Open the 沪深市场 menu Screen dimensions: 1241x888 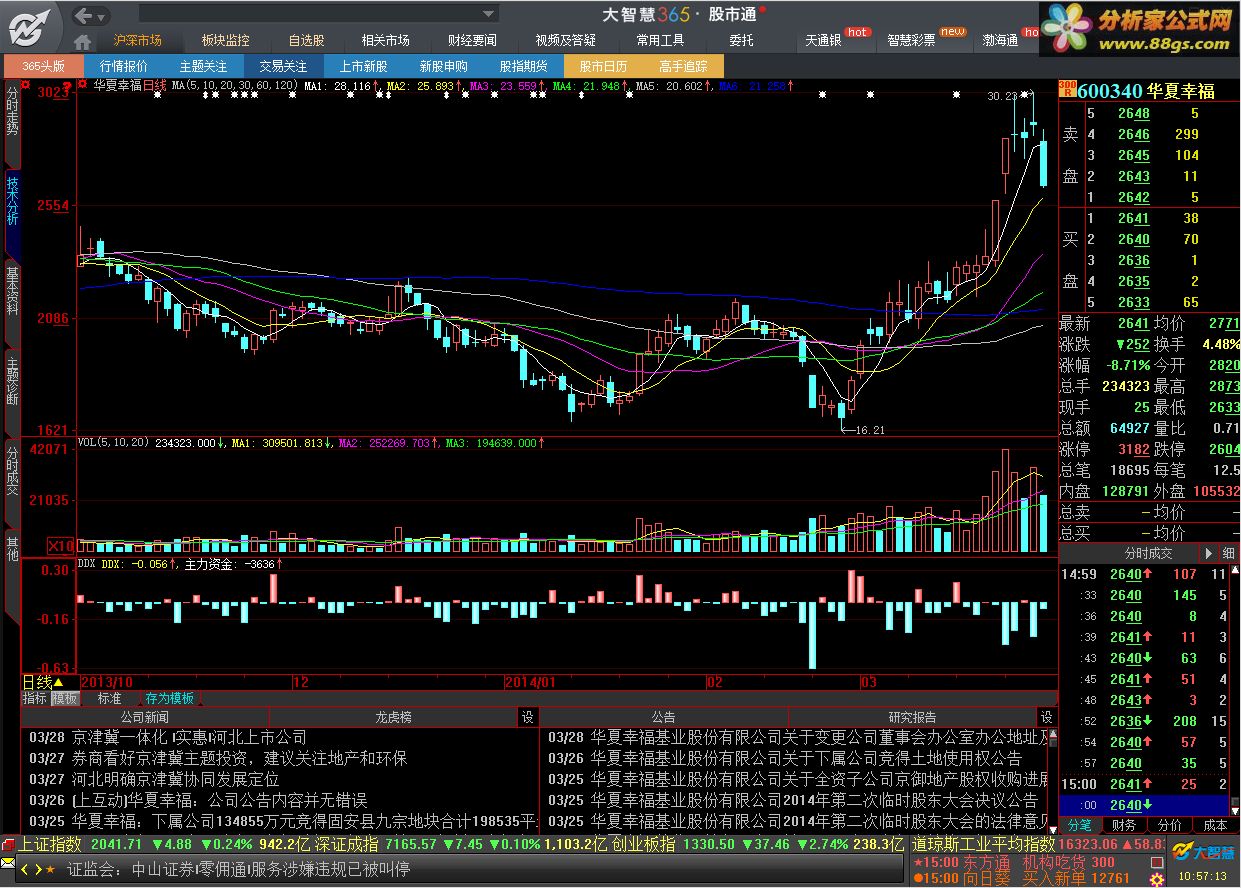137,41
